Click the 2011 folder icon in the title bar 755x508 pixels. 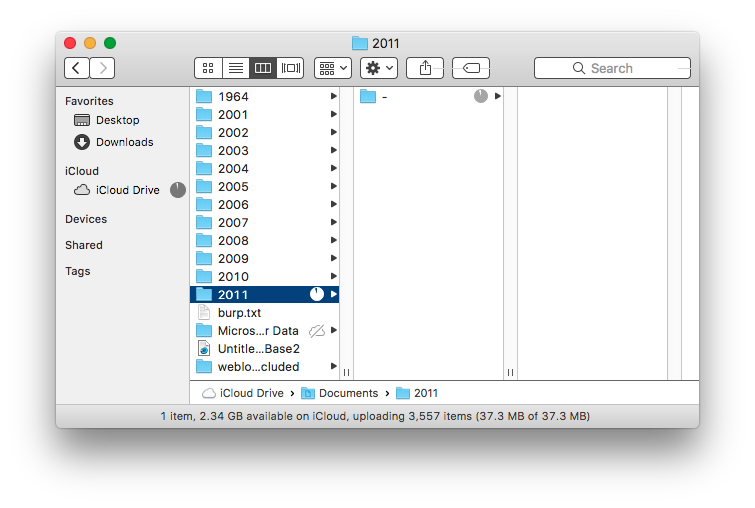pos(360,43)
